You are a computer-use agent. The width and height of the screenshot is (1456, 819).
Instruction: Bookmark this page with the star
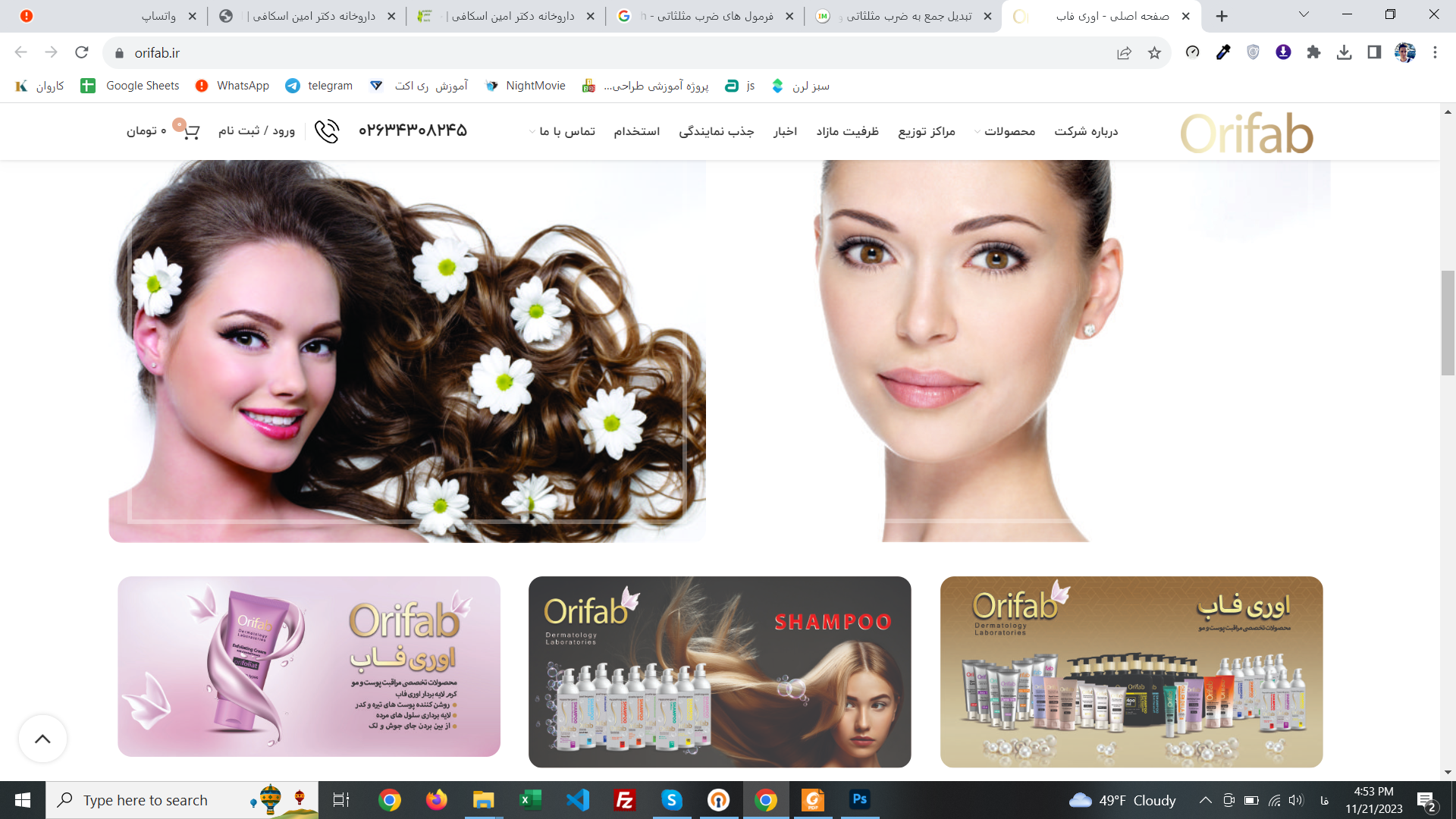[x=1154, y=52]
